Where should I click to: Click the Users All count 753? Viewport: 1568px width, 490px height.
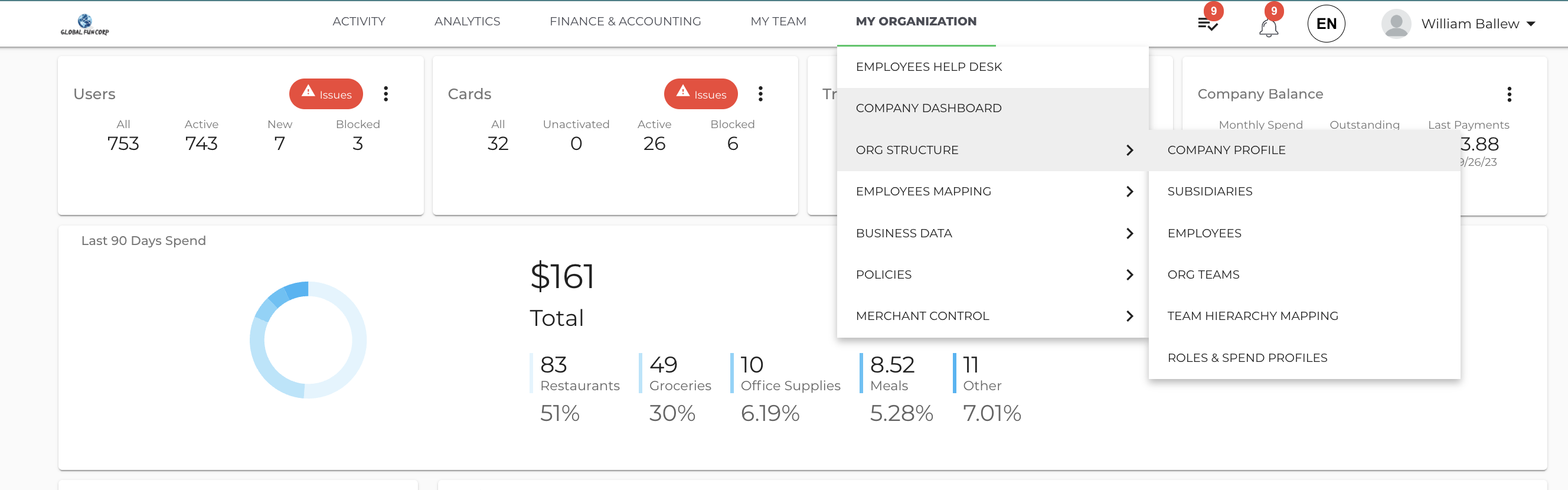123,144
